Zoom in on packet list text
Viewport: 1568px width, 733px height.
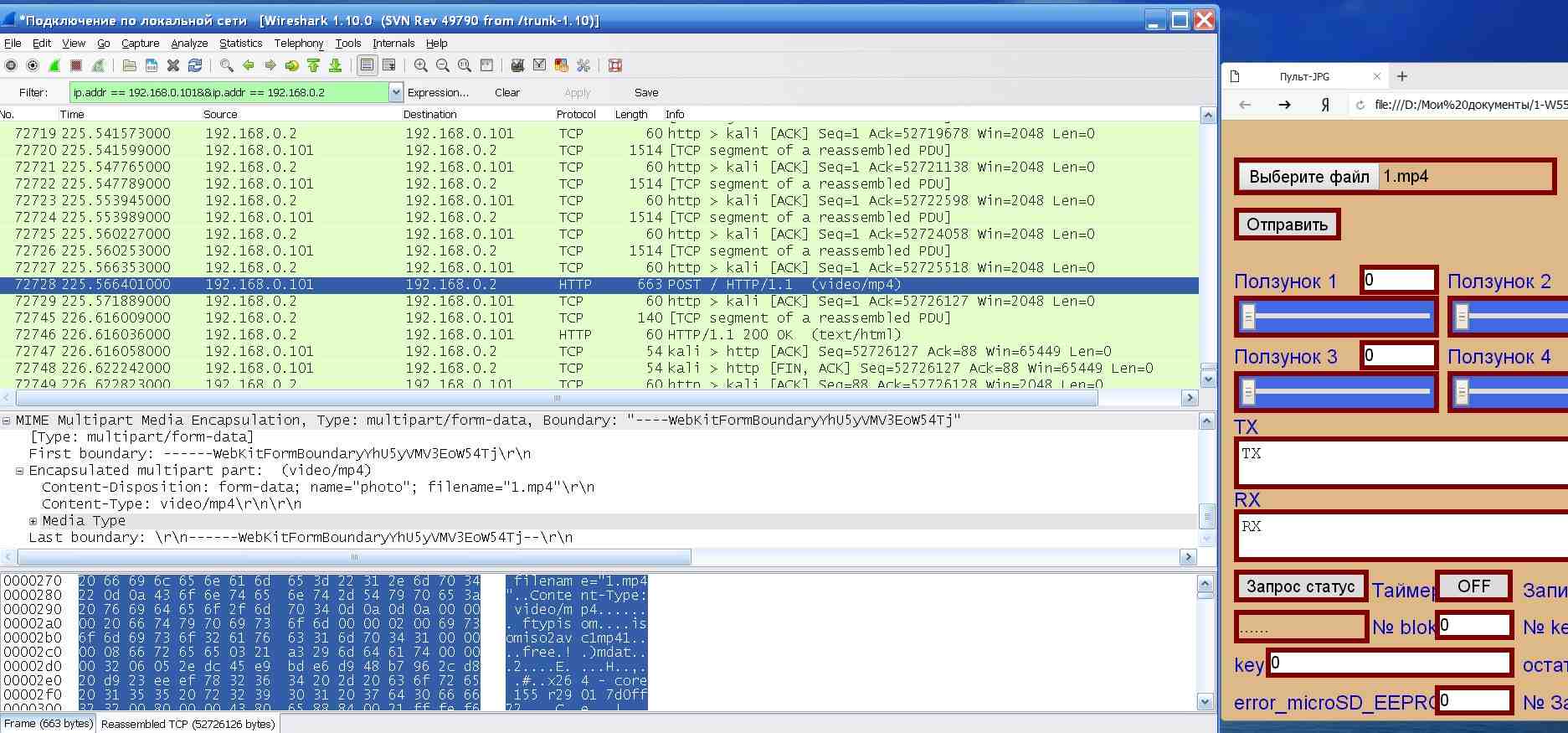421,65
